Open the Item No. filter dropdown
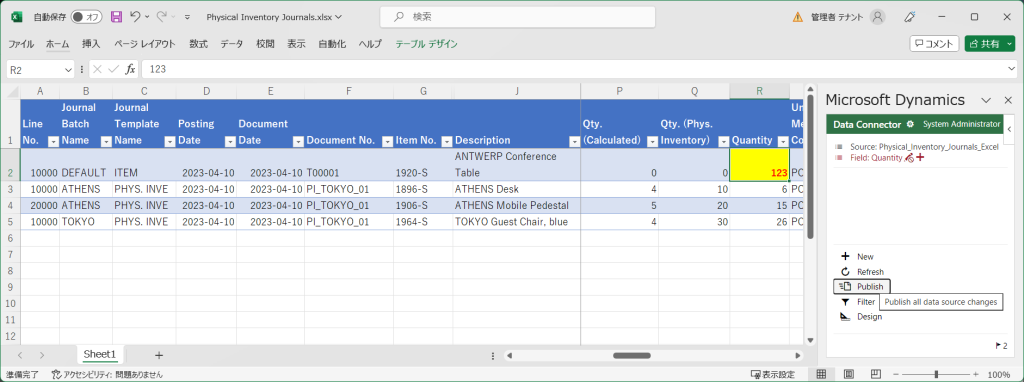This screenshot has width=1024, height=382. 447,141
